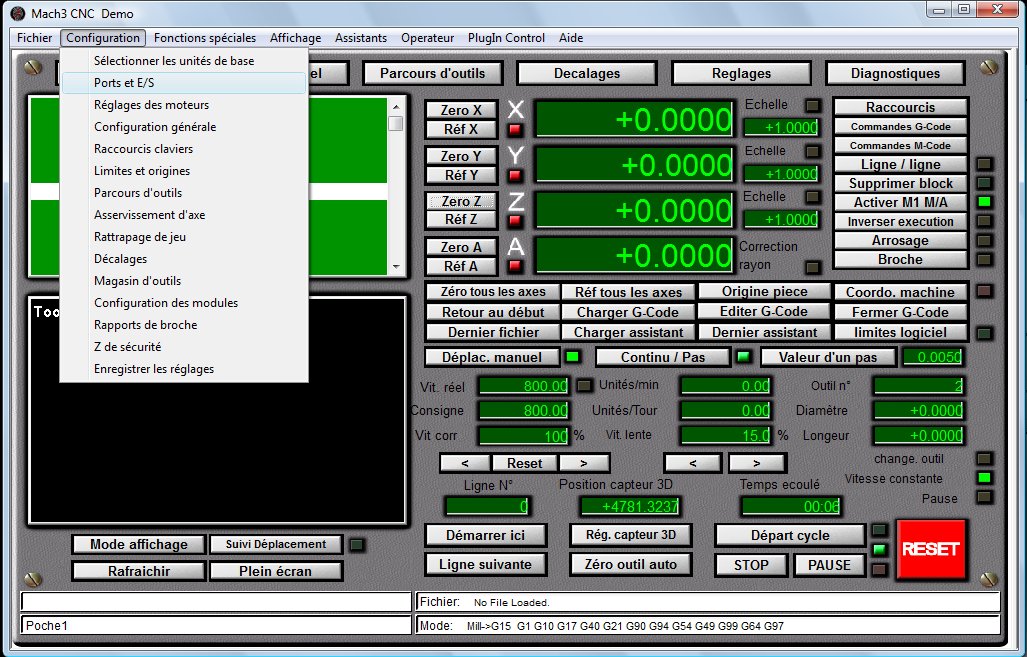This screenshot has width=1027, height=657.
Task: Toggle the X axis reference LED
Action: pos(515,130)
